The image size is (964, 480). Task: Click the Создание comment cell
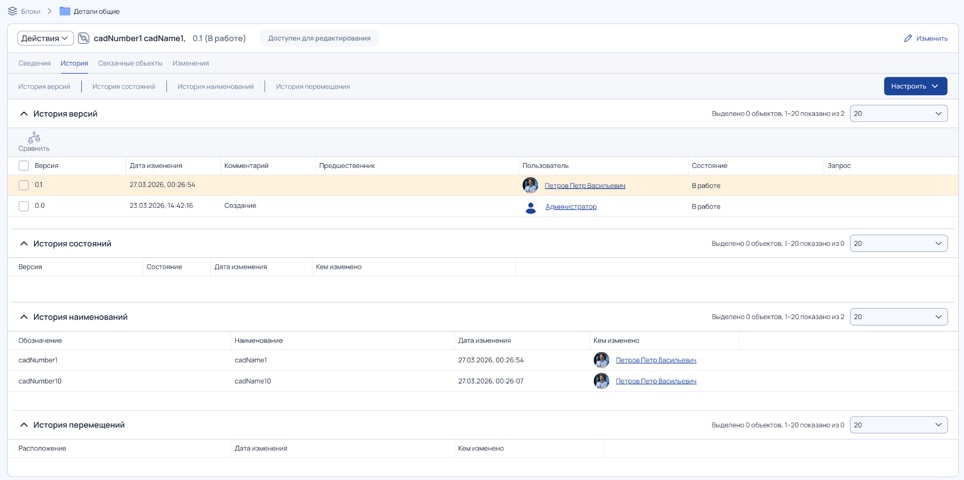pyautogui.click(x=240, y=206)
